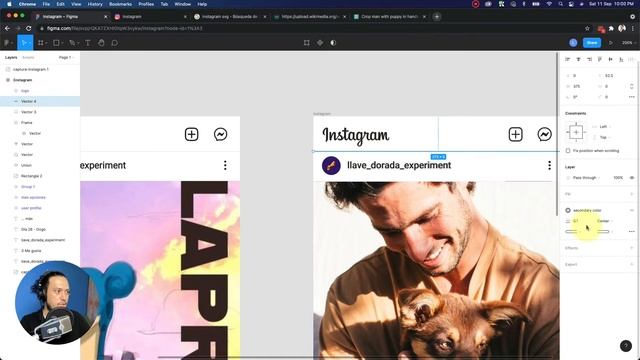Switch to Crop man with puppy tab
640x360 pixels.
coord(390,17)
